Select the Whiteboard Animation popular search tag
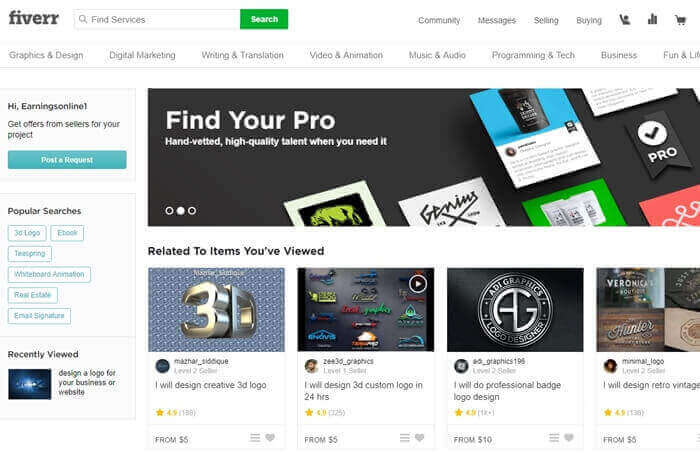 click(x=49, y=274)
